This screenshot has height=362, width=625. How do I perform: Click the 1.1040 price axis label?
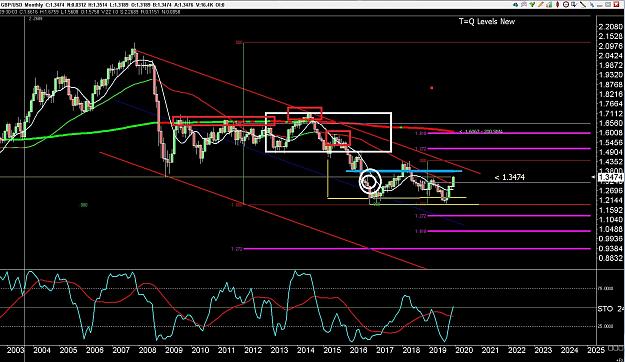610,220
